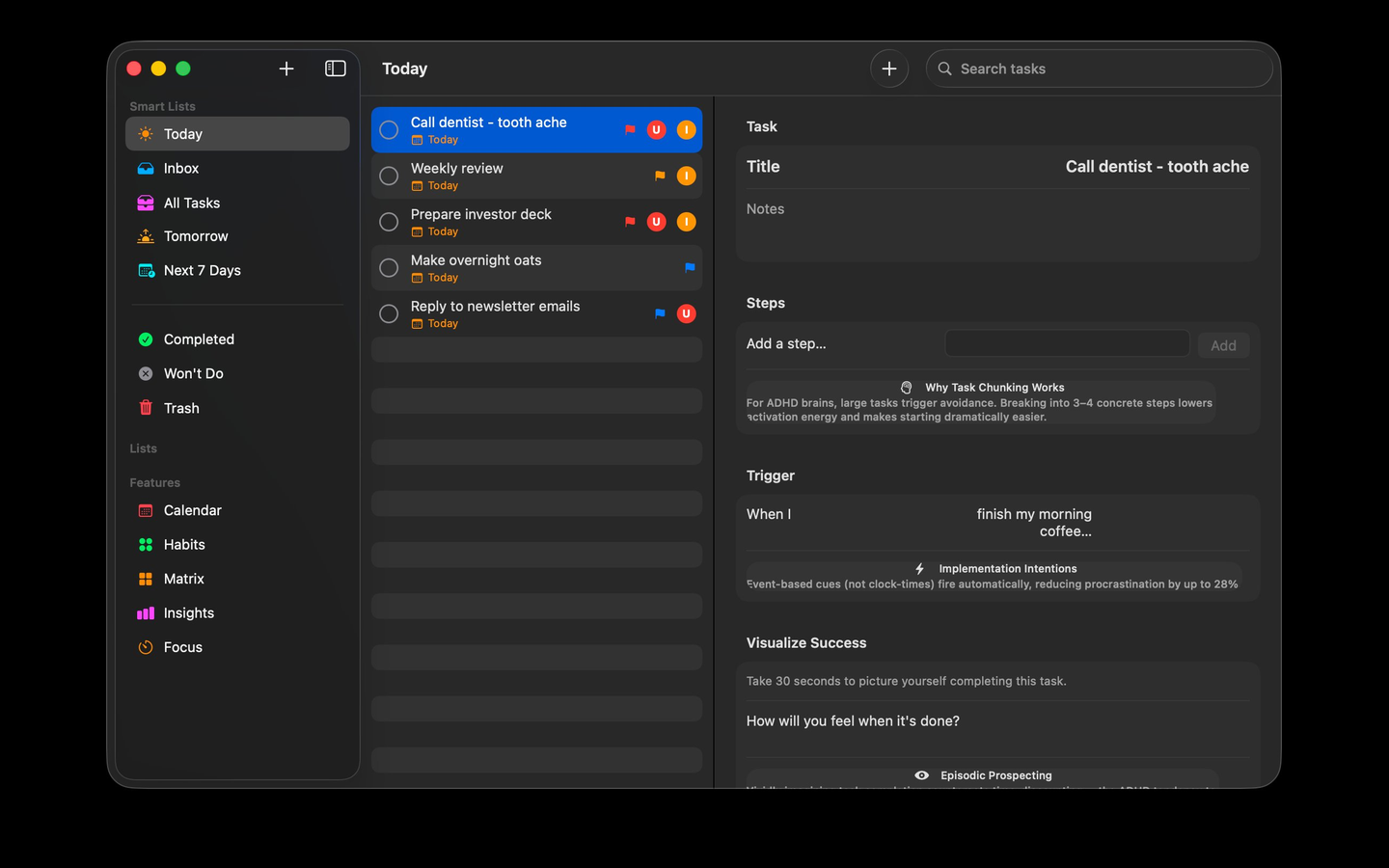The image size is (1389, 868).
Task: Click lightning icon beside Implementation Intentions
Action: click(920, 569)
